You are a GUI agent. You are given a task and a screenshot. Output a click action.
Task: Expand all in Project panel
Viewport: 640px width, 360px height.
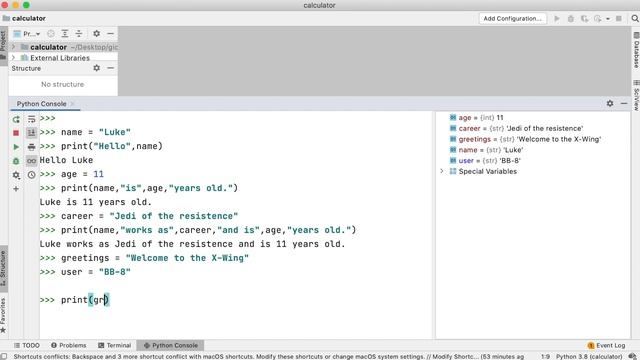pos(64,33)
